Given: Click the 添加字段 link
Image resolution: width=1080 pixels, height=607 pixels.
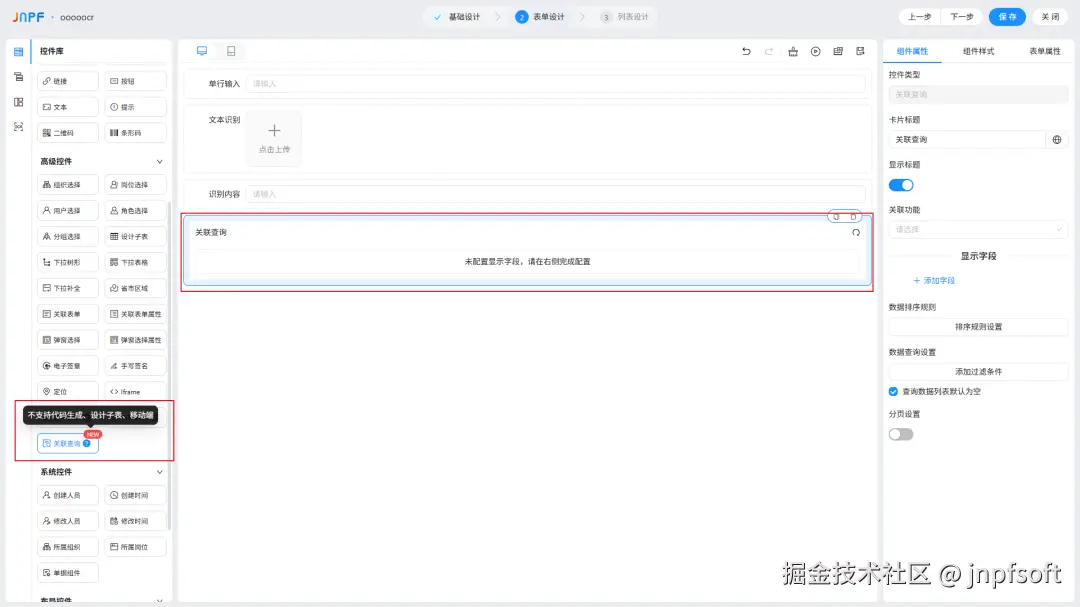Looking at the screenshot, I should pyautogui.click(x=932, y=281).
